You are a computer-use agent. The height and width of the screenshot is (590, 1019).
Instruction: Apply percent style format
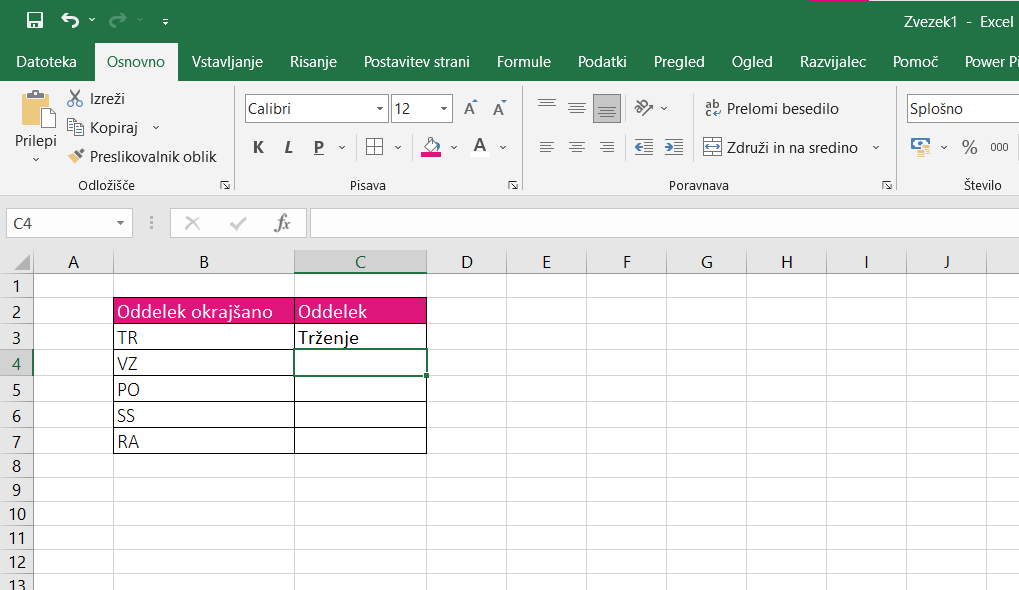click(970, 148)
